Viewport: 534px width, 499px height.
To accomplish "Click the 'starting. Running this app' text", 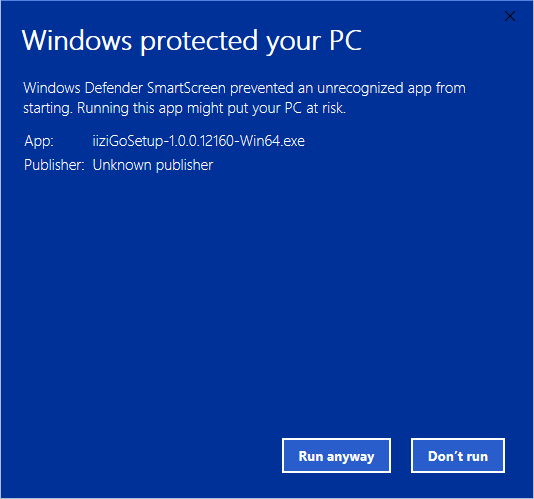I will 103,108.
